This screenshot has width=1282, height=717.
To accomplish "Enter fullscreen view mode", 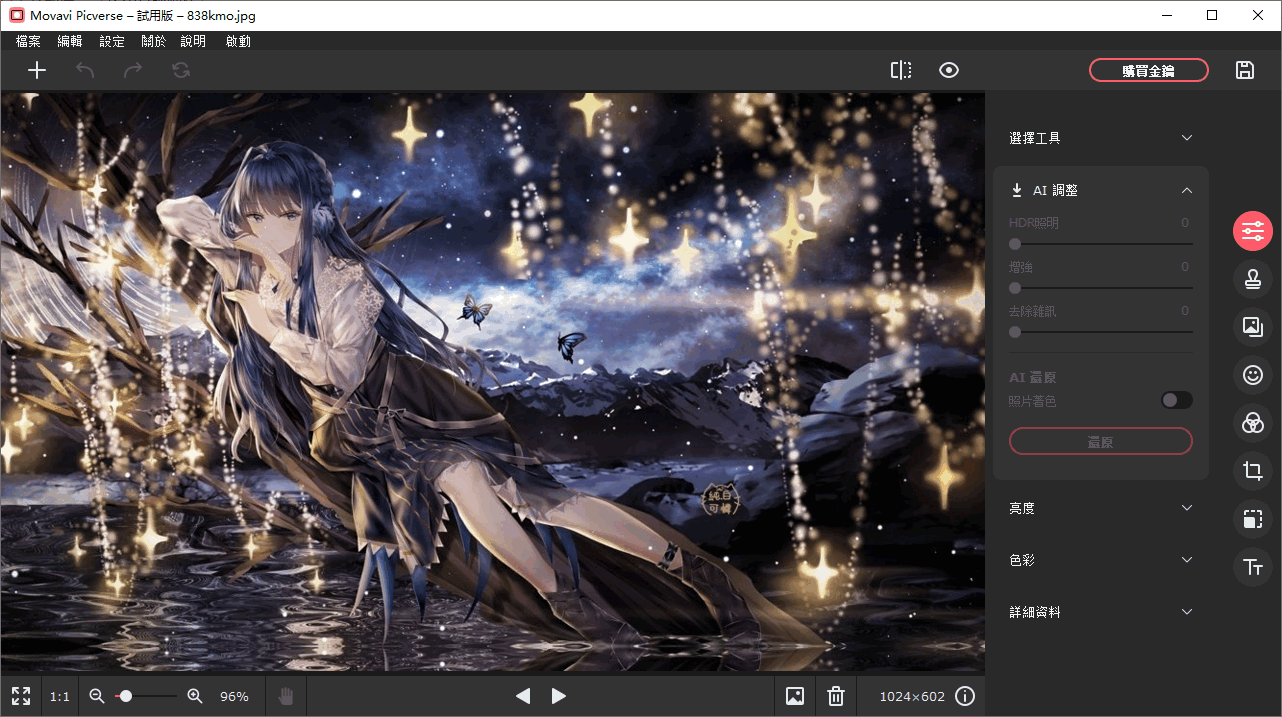I will pos(21,696).
